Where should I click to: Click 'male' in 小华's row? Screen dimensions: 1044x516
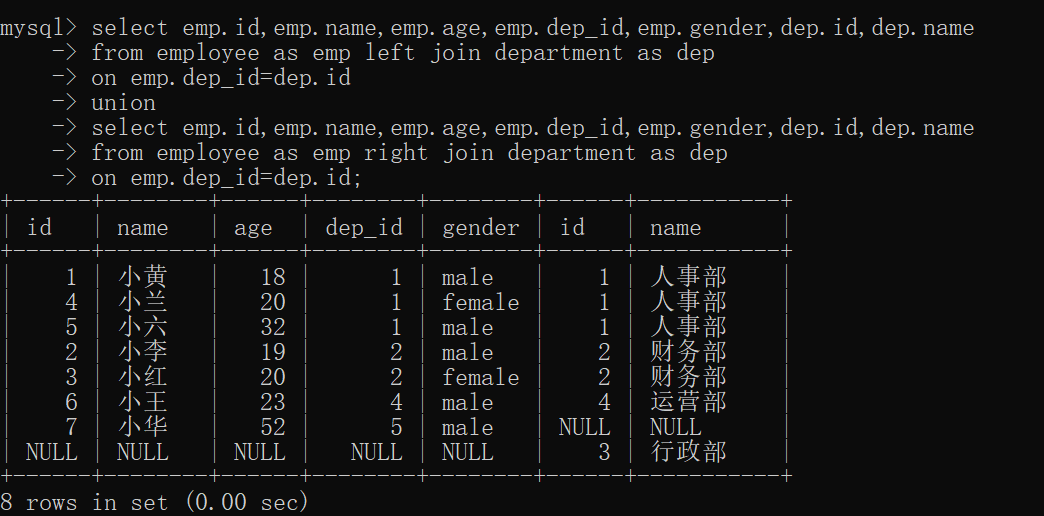pos(467,427)
